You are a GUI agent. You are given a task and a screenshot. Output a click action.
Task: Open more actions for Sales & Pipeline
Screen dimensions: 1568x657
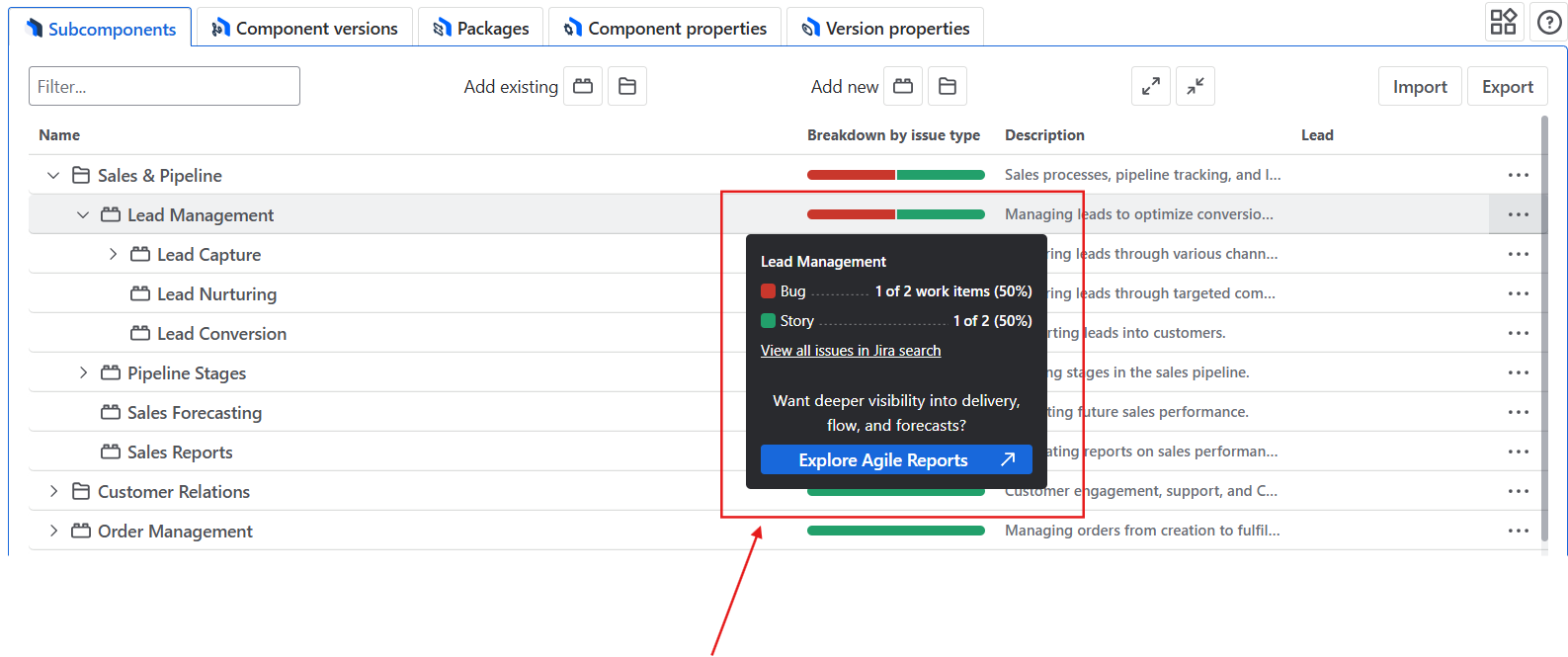tap(1519, 175)
